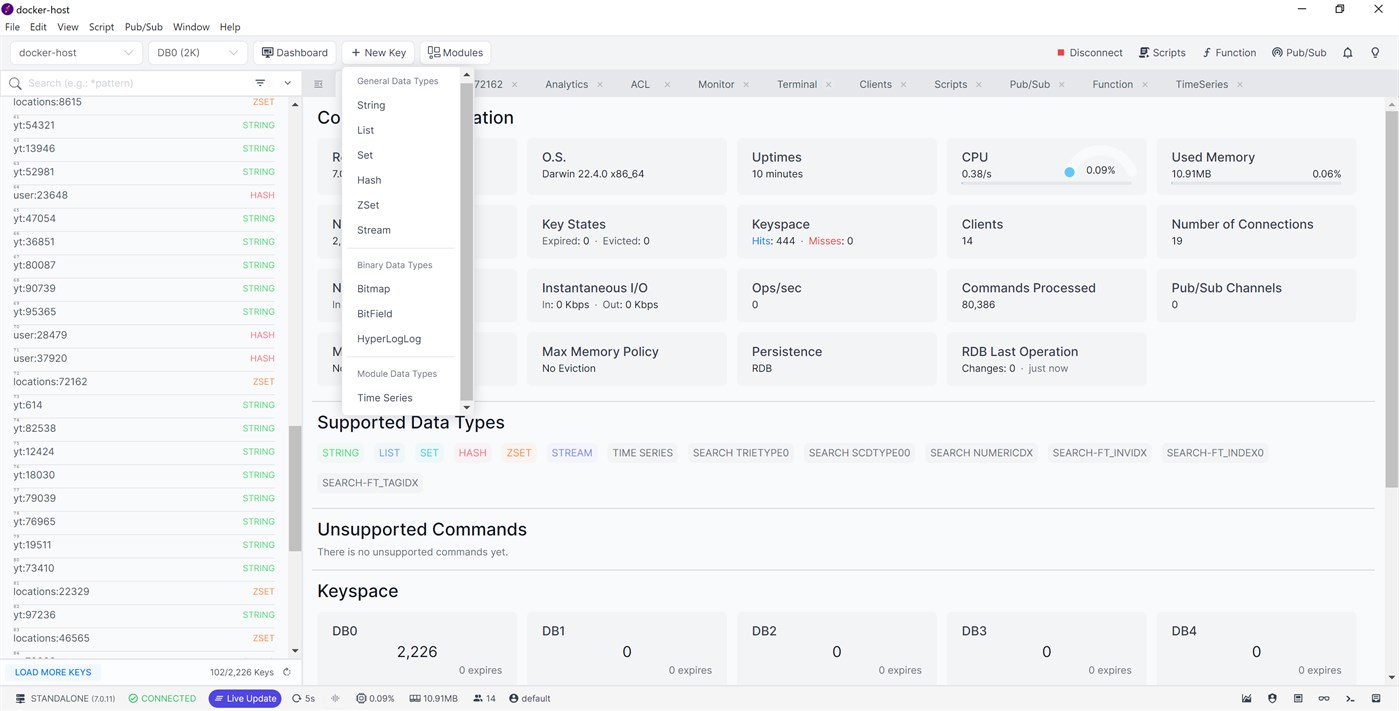This screenshot has height=711, width=1399.
Task: Choose HyperLogLog in New Key menu
Action: point(389,339)
